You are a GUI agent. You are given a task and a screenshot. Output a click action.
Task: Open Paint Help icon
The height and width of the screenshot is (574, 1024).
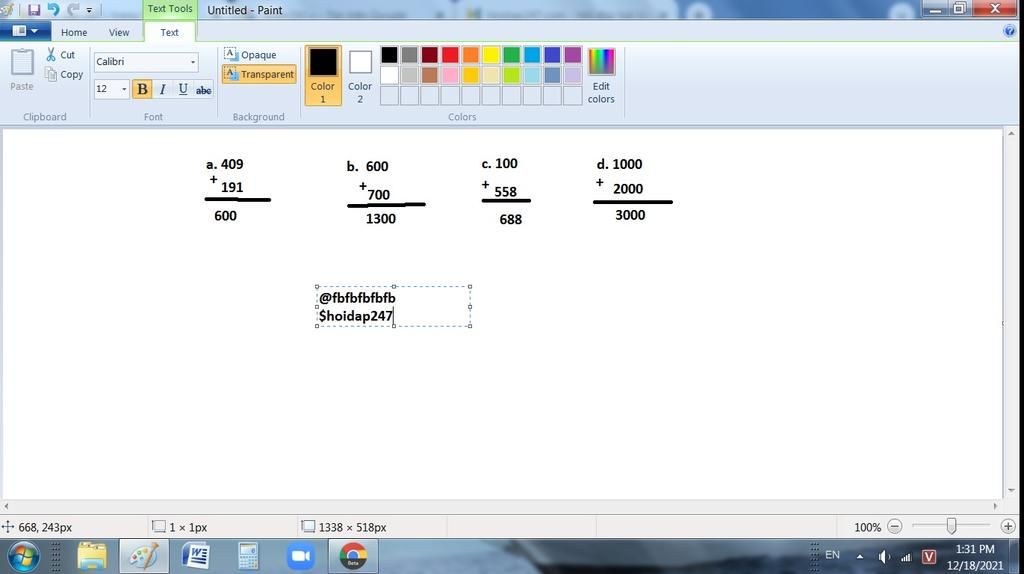(x=1009, y=31)
